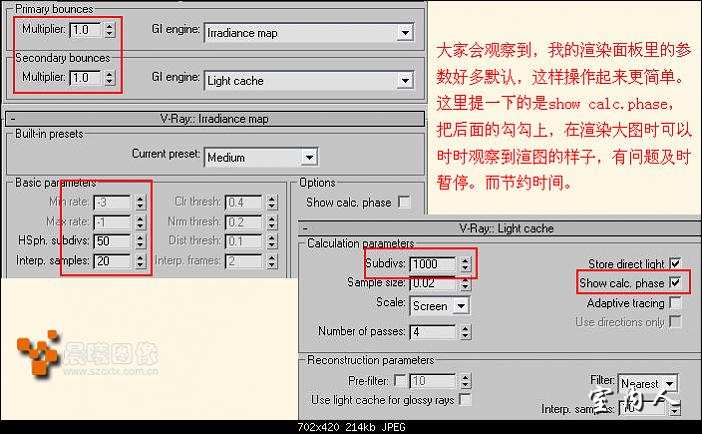Click the HSph. subdivs value field

112,241
